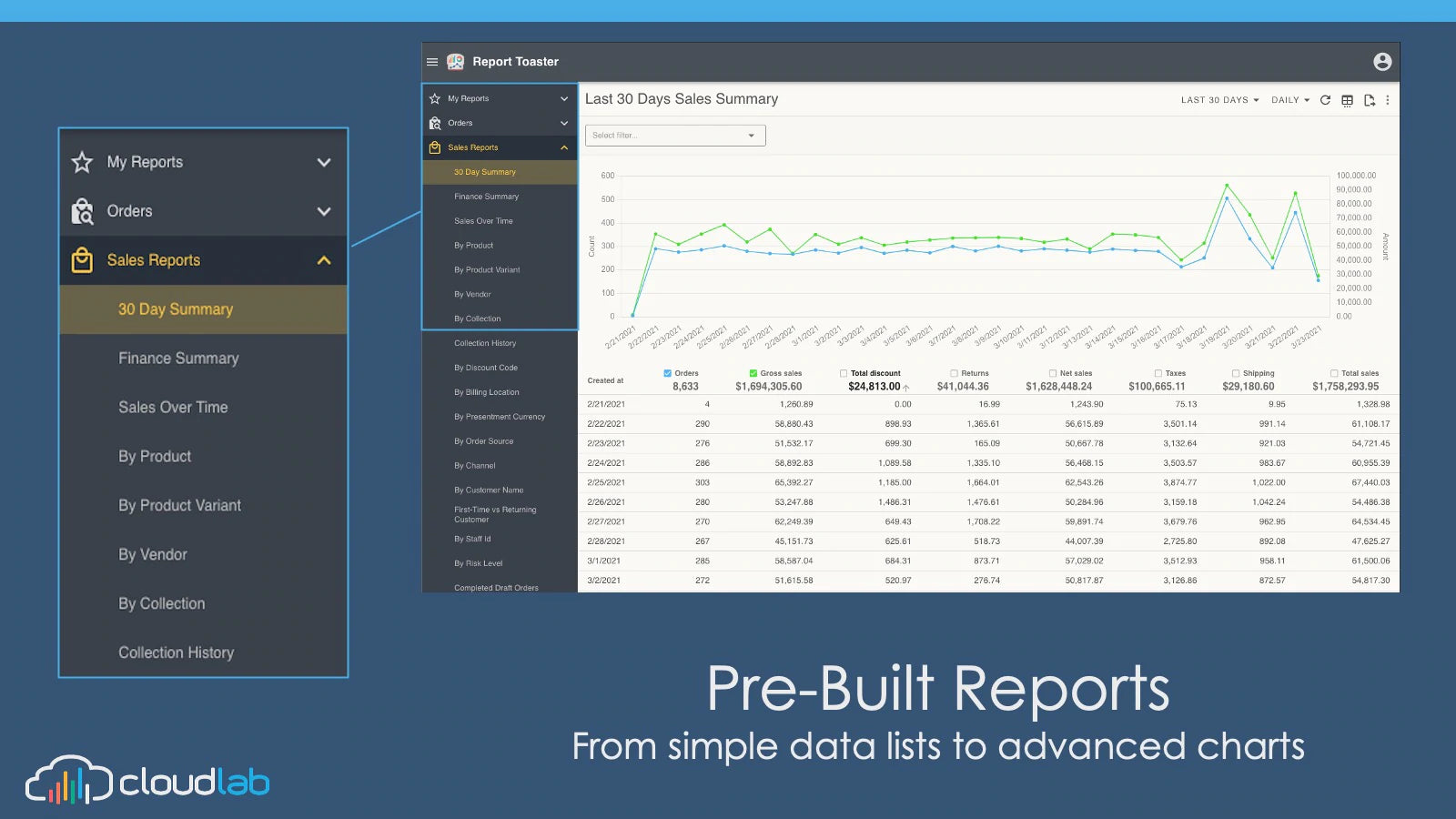This screenshot has width=1456, height=819.
Task: Open By Product Variant in the app window sidebar
Action: click(500, 270)
